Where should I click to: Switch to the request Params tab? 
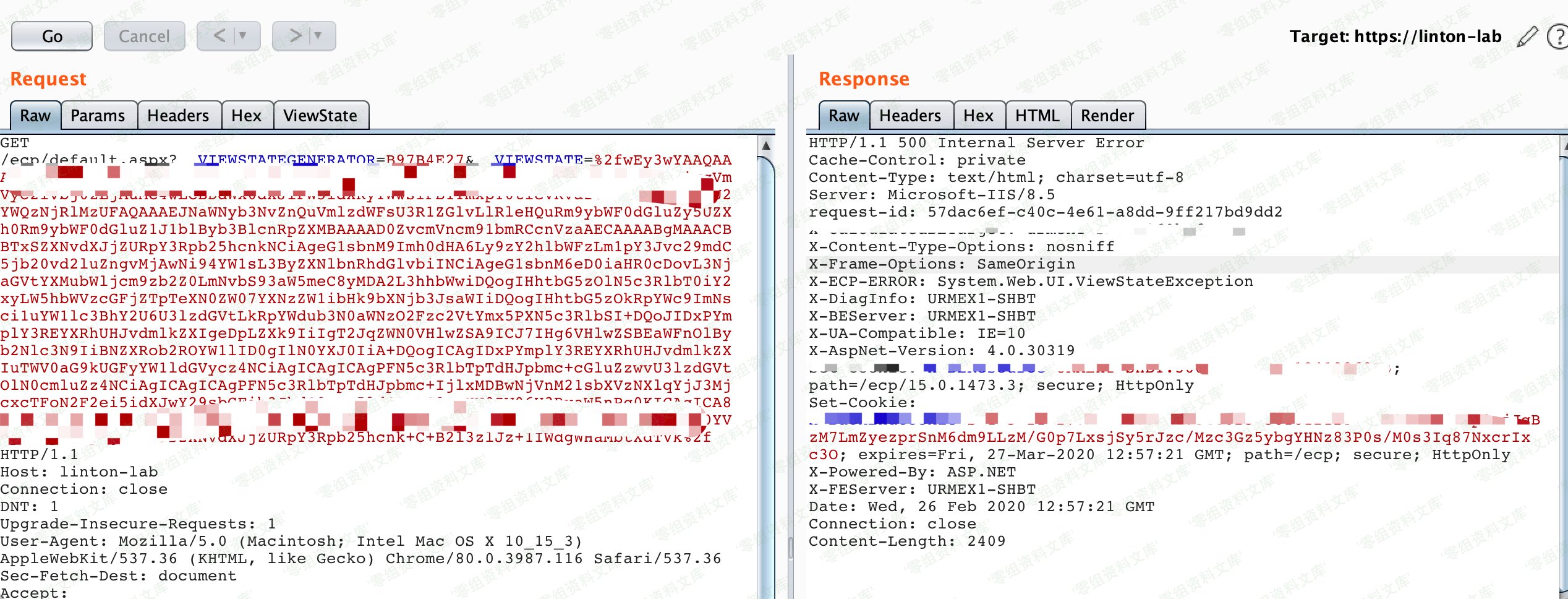[x=98, y=116]
